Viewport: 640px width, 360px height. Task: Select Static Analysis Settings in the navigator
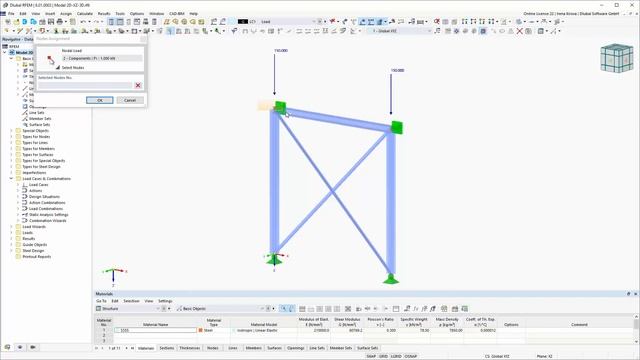point(49,215)
